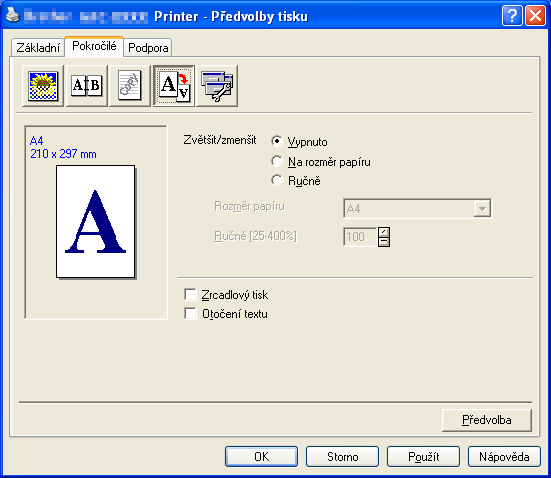
Task: Switch to the Podpora tab
Action: (x=148, y=48)
